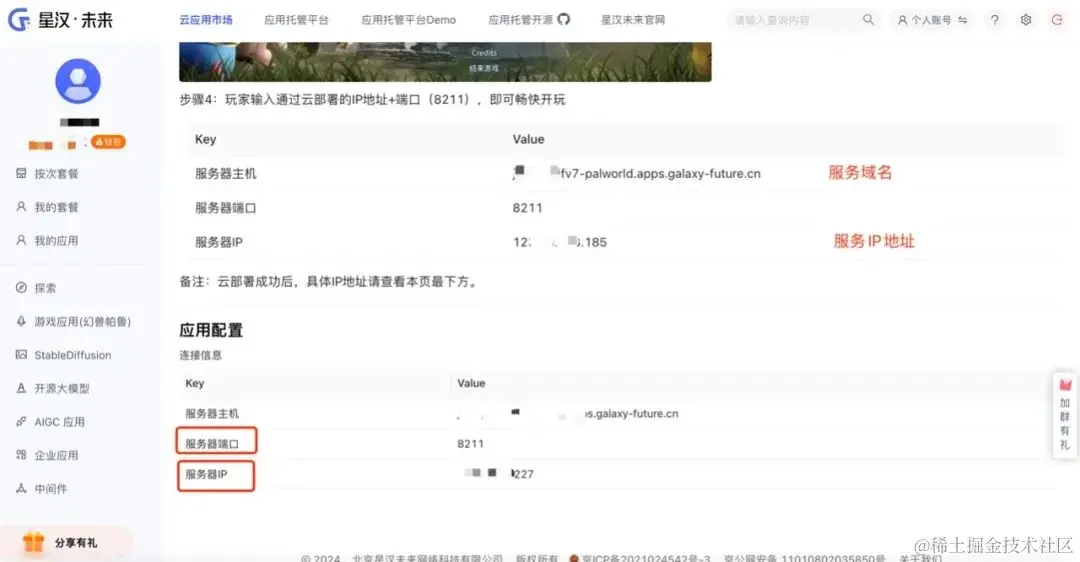Click the orange badge under the avatar
The height and width of the screenshot is (562, 1080).
(109, 142)
